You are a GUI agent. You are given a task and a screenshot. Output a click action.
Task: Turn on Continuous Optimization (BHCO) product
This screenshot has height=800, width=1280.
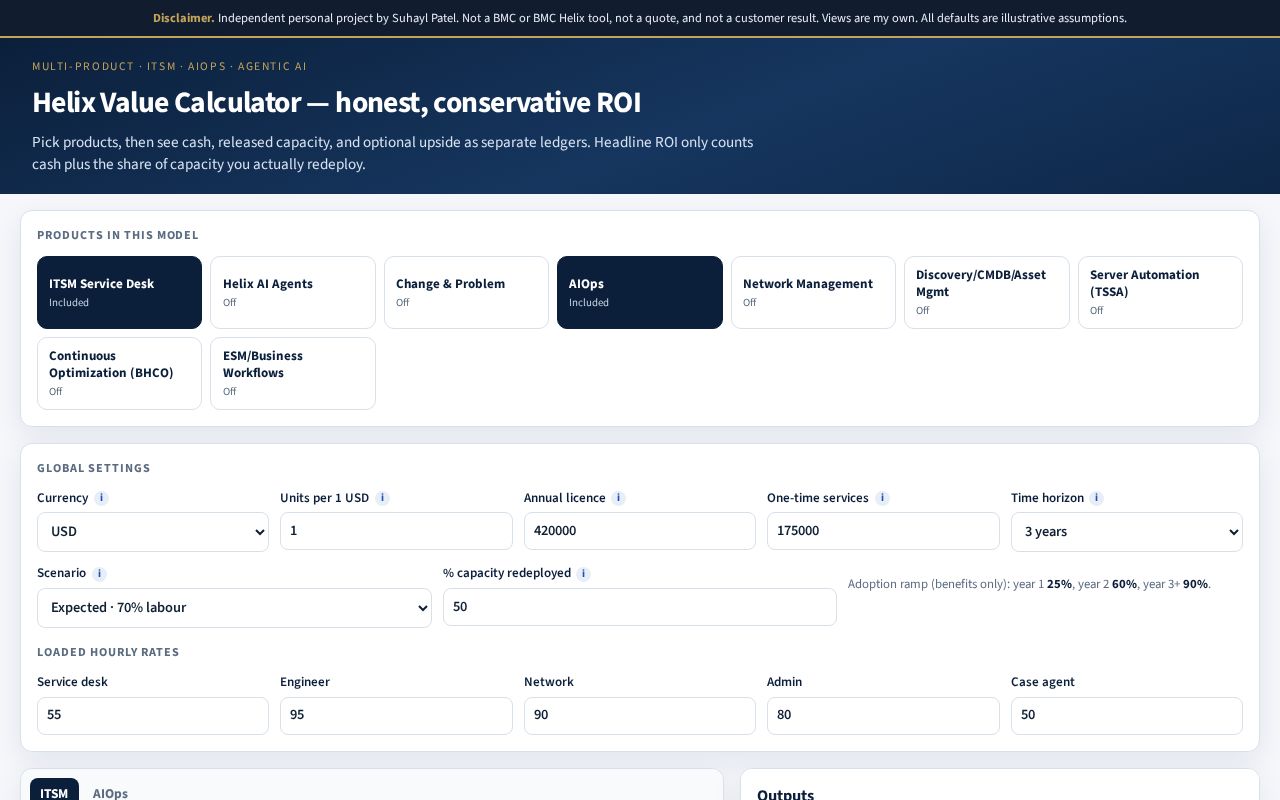tap(119, 373)
